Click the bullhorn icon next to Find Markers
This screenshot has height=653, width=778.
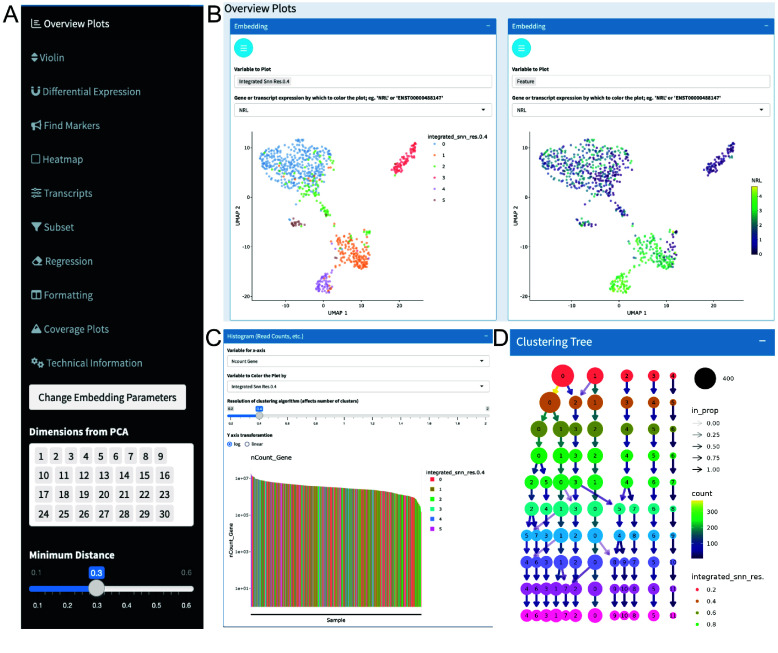pos(36,125)
